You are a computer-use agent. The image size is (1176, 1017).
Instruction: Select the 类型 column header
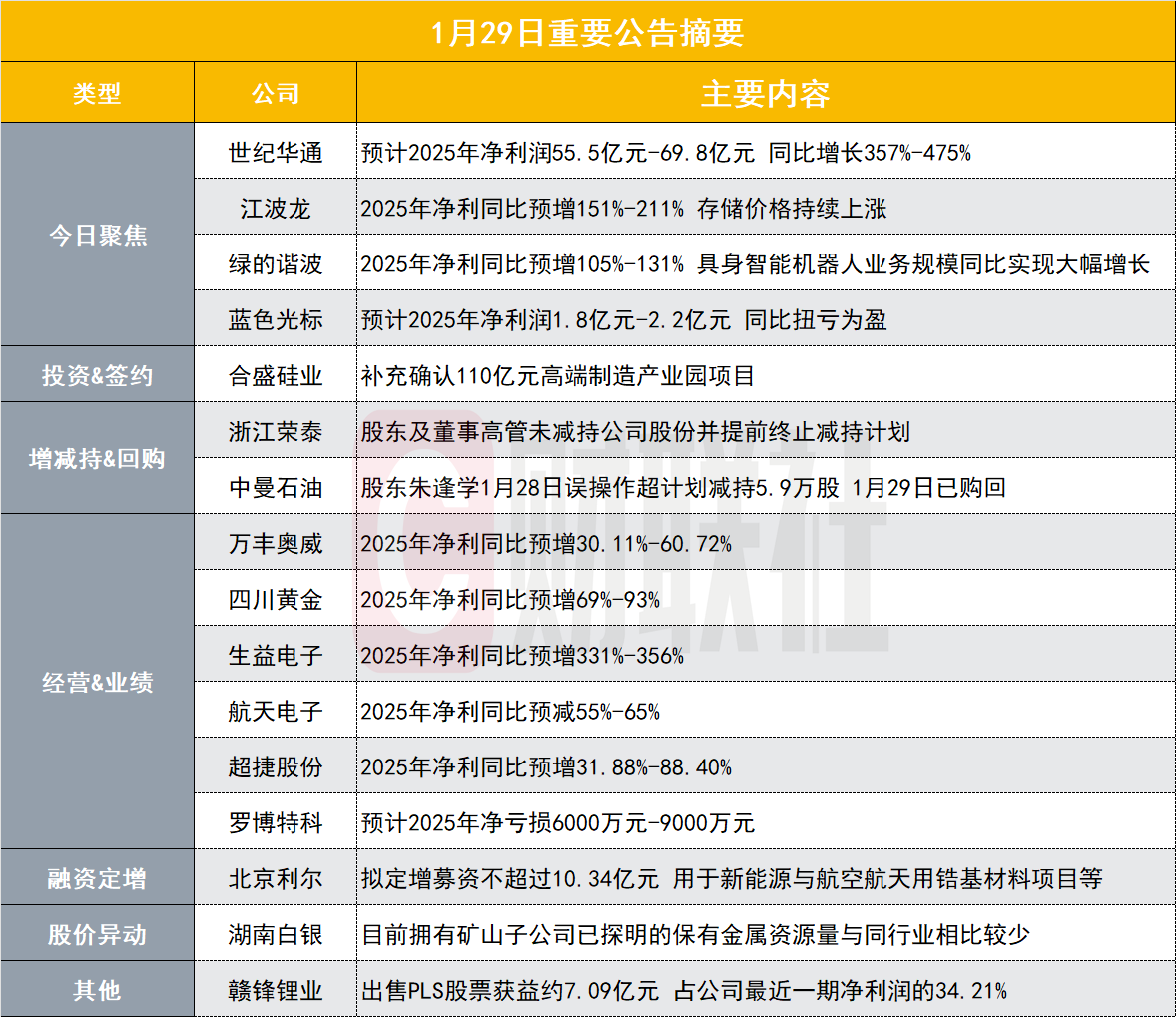pyautogui.click(x=97, y=93)
